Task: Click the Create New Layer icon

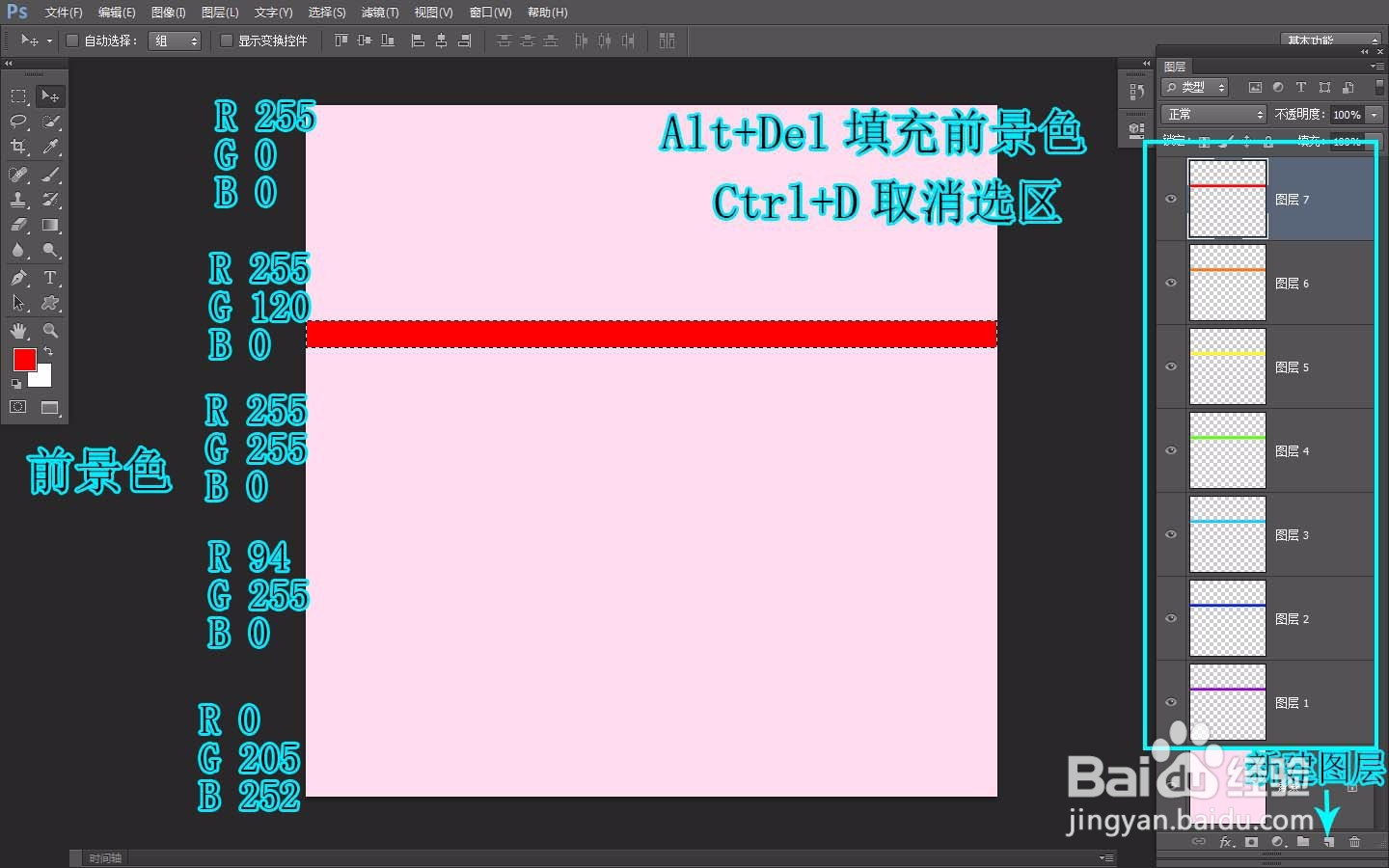Action: coord(1329,842)
